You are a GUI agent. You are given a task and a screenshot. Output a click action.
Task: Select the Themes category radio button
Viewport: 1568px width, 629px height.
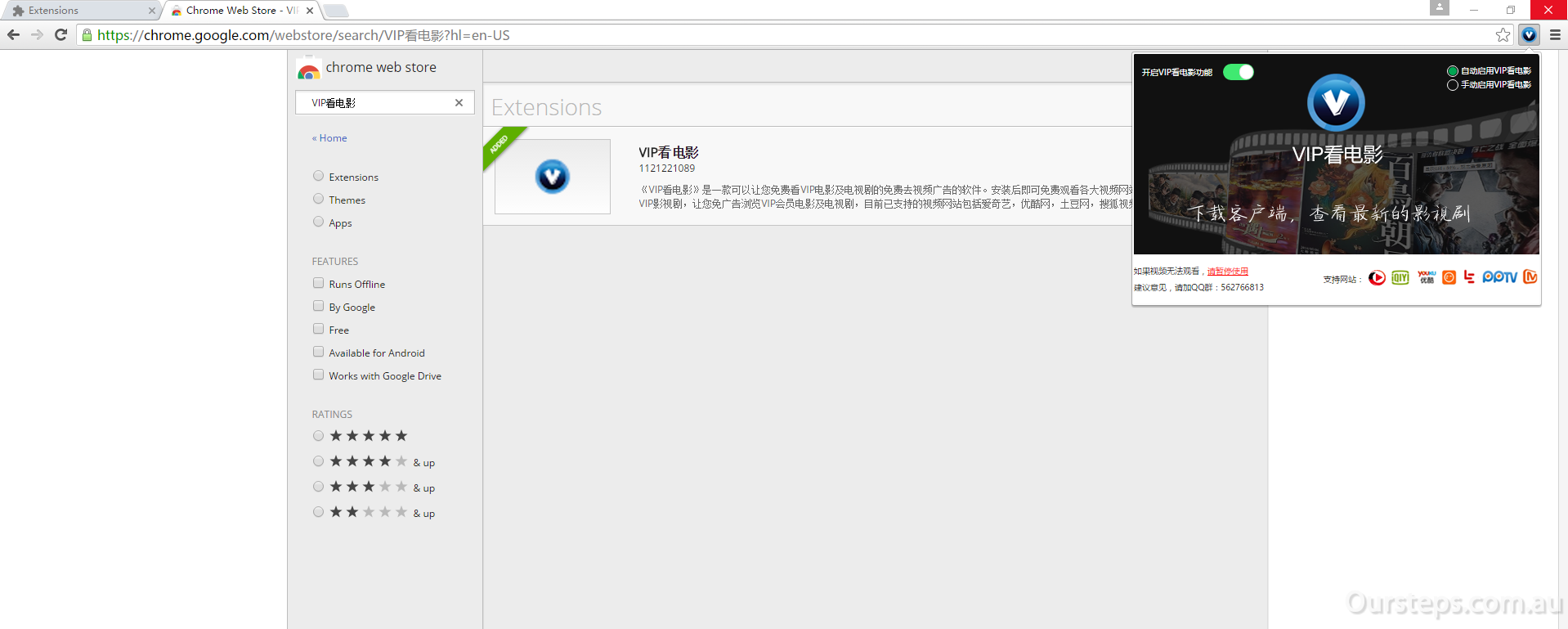(319, 199)
